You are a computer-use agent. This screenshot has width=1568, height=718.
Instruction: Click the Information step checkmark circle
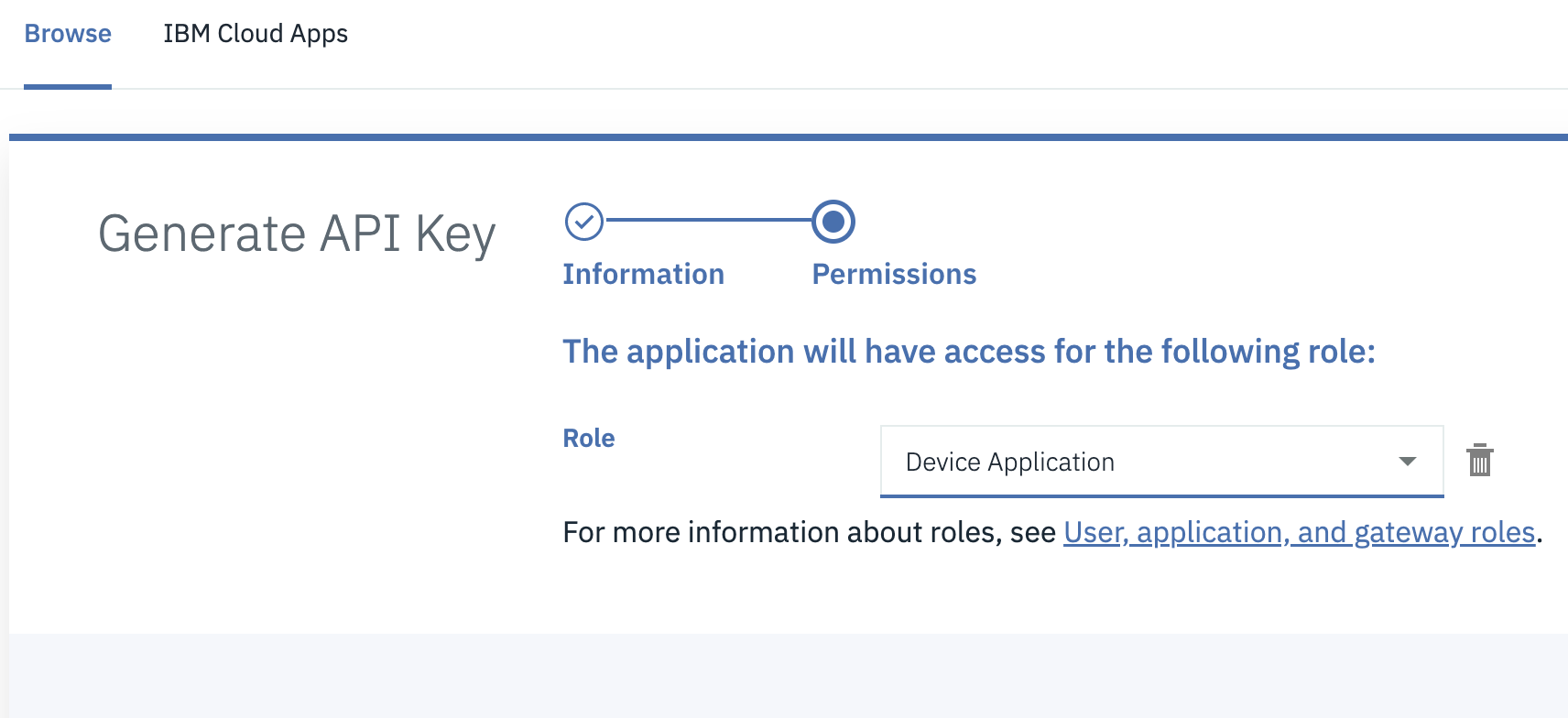click(x=583, y=222)
